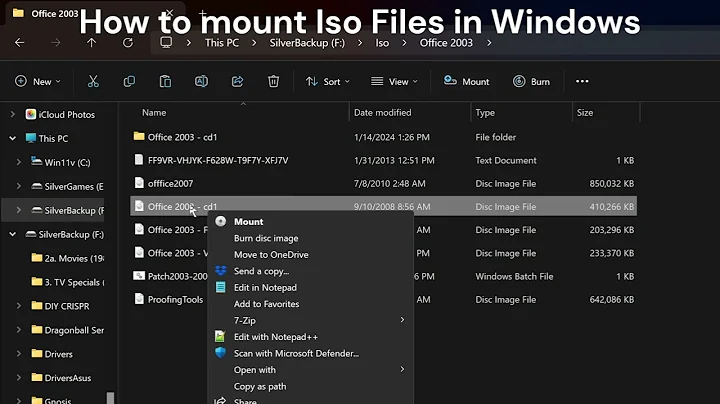This screenshot has height=404, width=720.
Task: Click This PC in the address bar
Action: [222, 43]
